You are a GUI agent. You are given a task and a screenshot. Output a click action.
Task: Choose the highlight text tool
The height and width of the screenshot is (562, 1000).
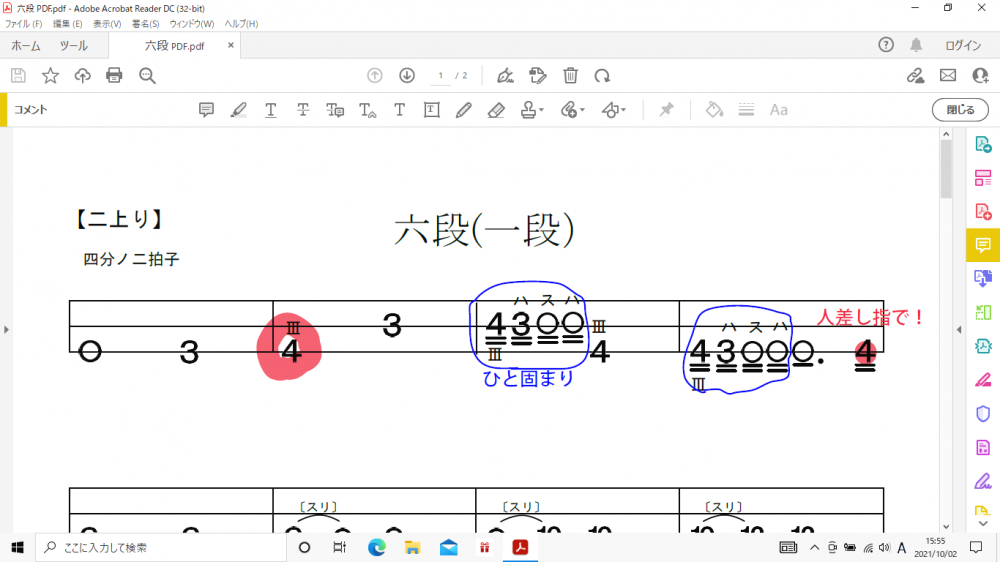[x=238, y=110]
